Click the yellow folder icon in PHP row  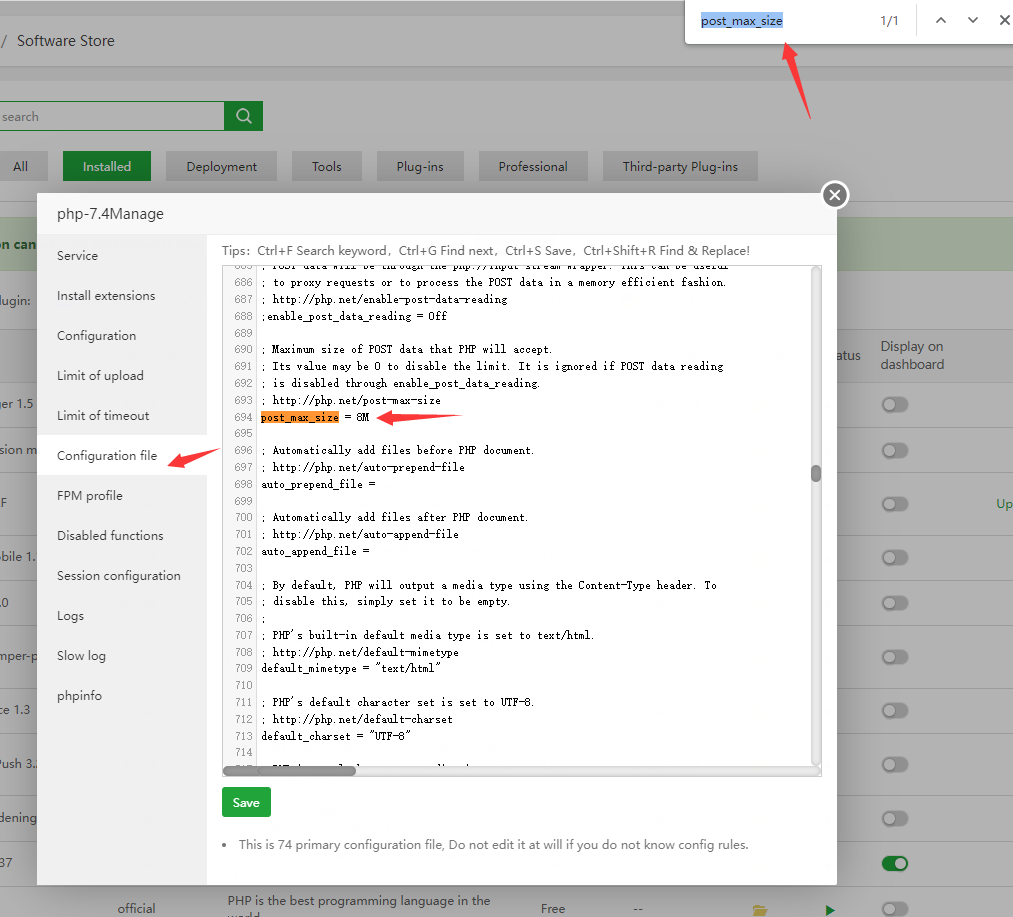[x=760, y=910]
